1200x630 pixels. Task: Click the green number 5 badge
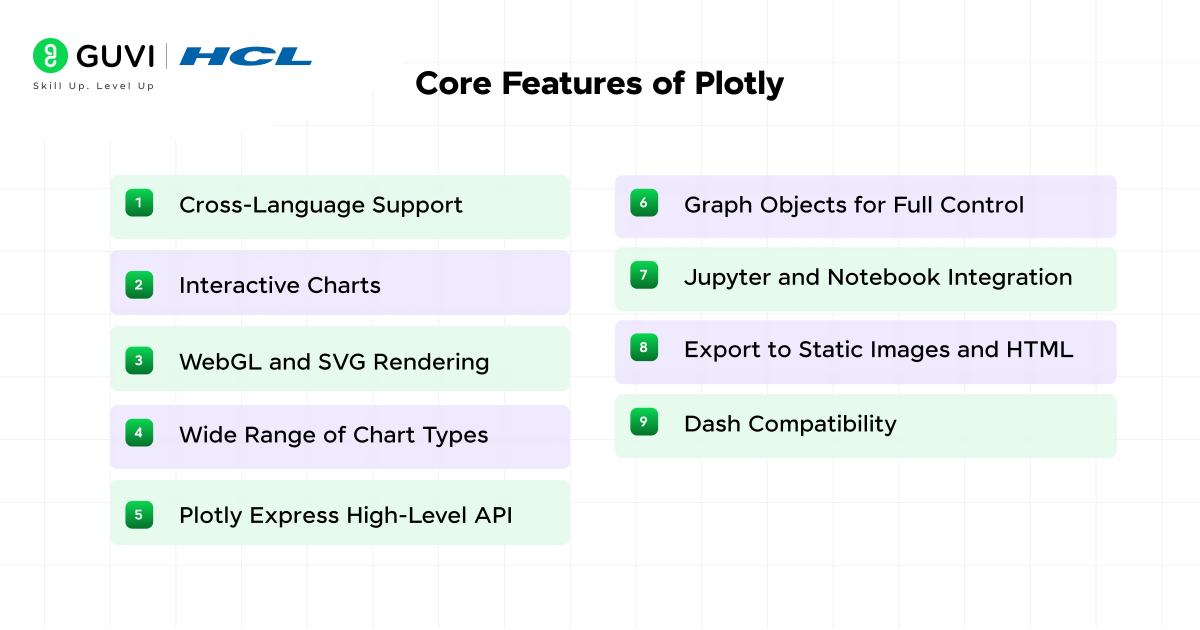click(x=139, y=515)
